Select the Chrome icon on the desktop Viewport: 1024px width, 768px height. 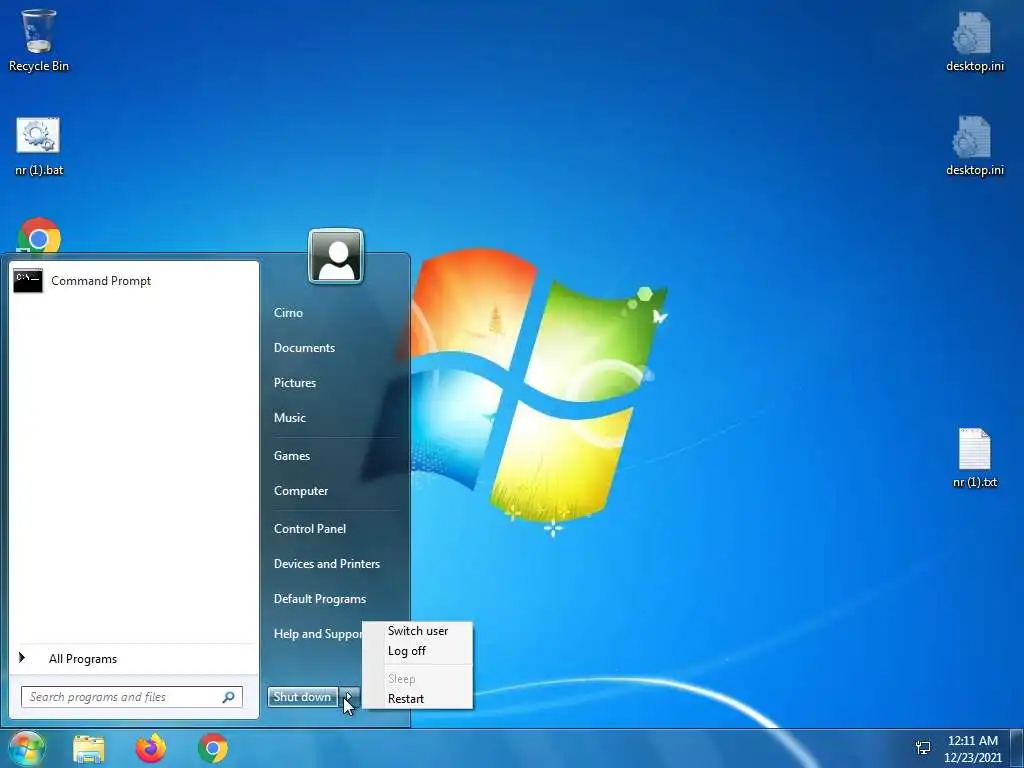click(39, 236)
